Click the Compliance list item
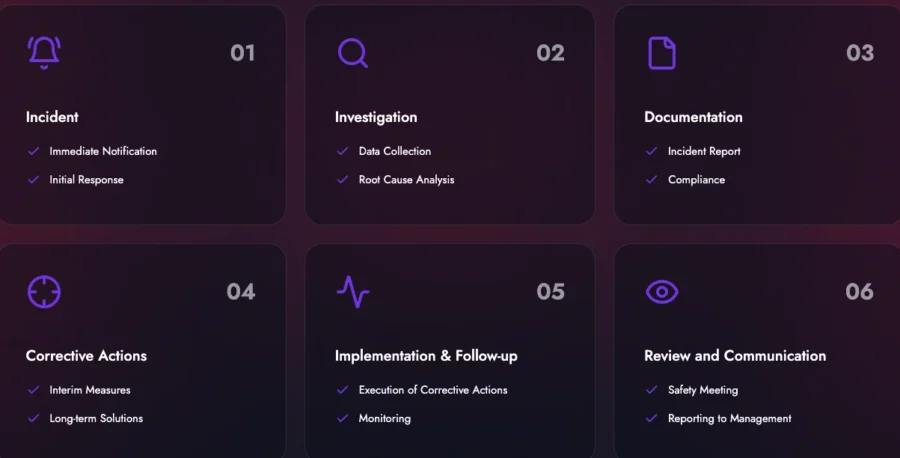 coord(696,180)
